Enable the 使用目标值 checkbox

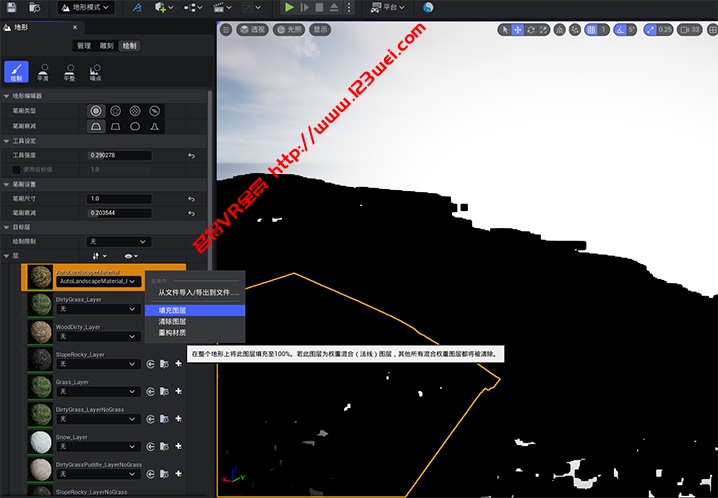[15, 169]
